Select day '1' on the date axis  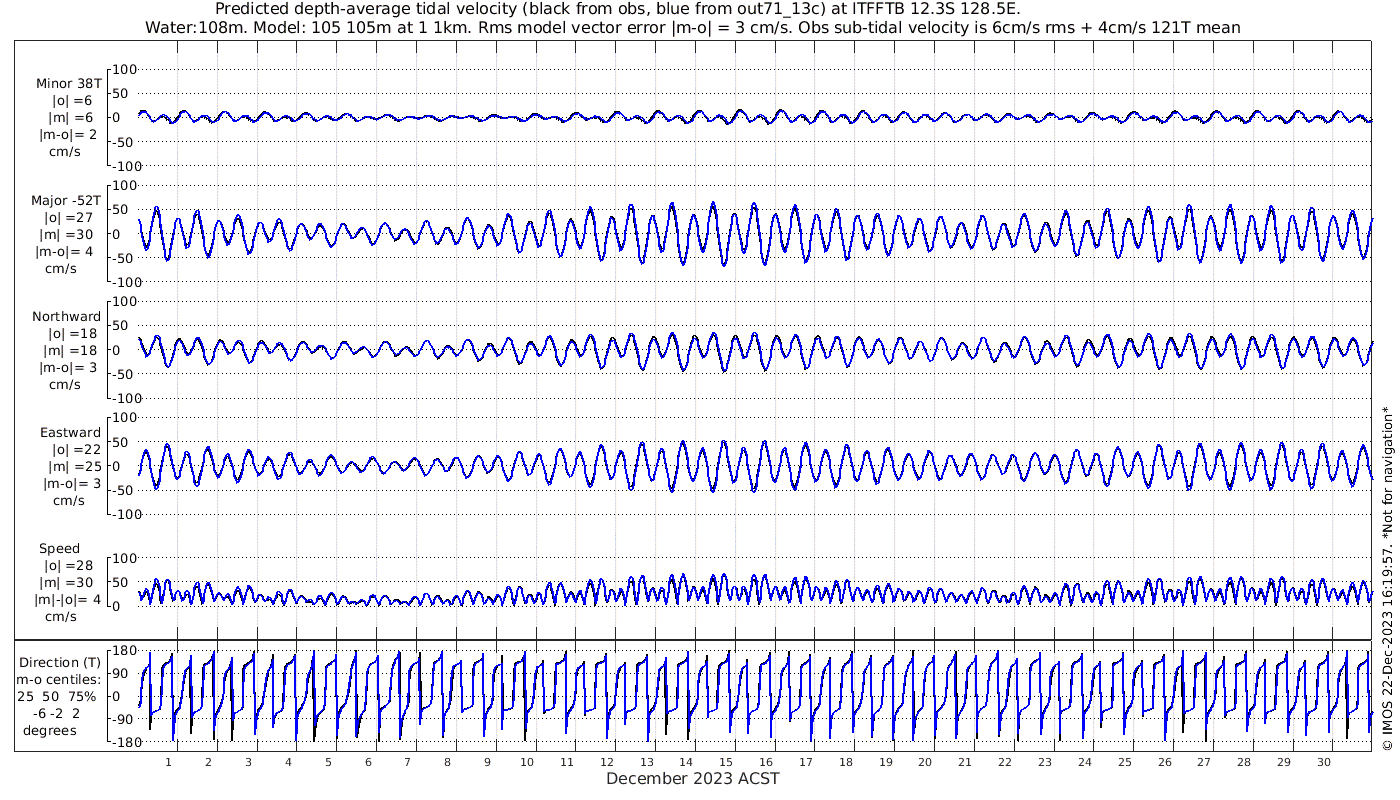coord(169,762)
